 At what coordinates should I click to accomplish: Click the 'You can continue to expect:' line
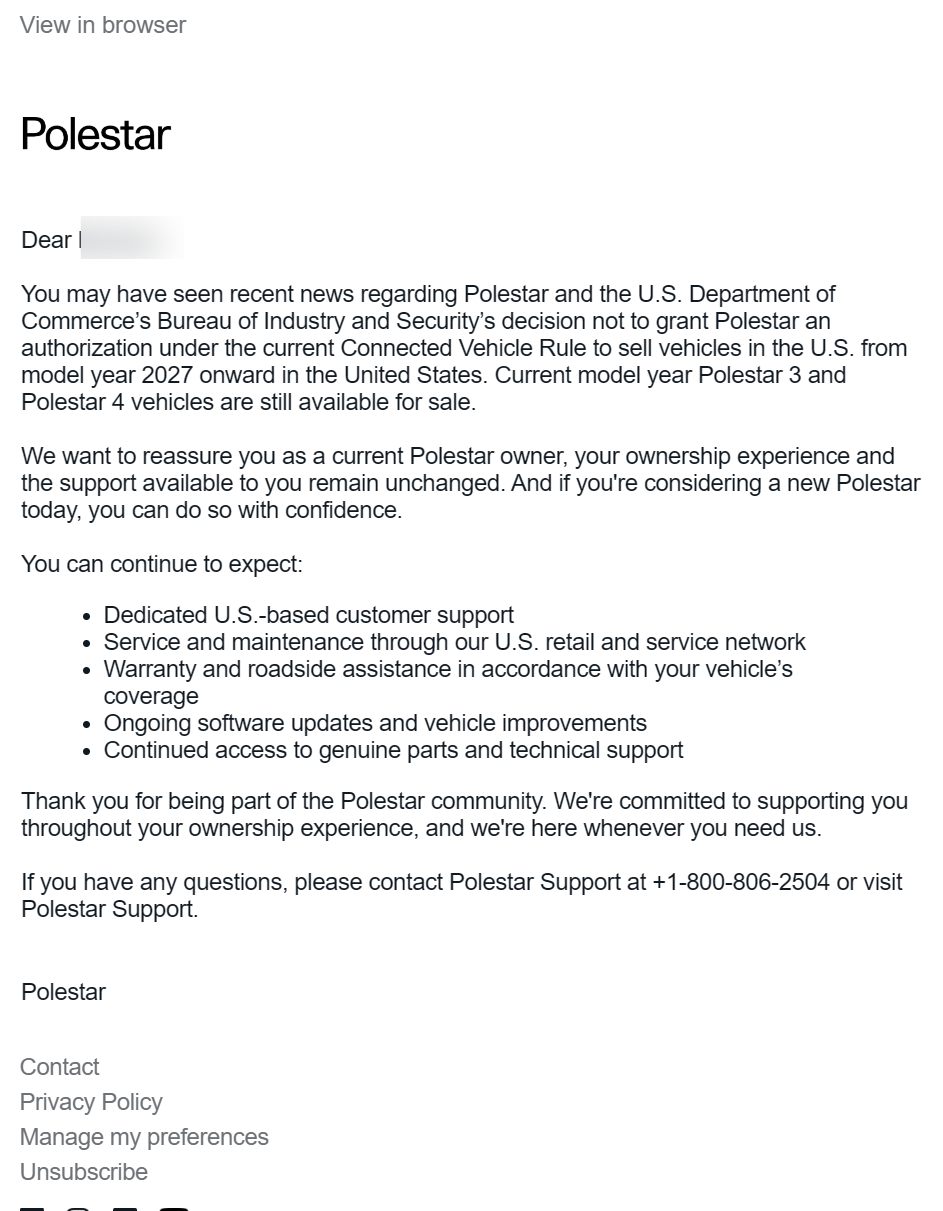tap(162, 564)
